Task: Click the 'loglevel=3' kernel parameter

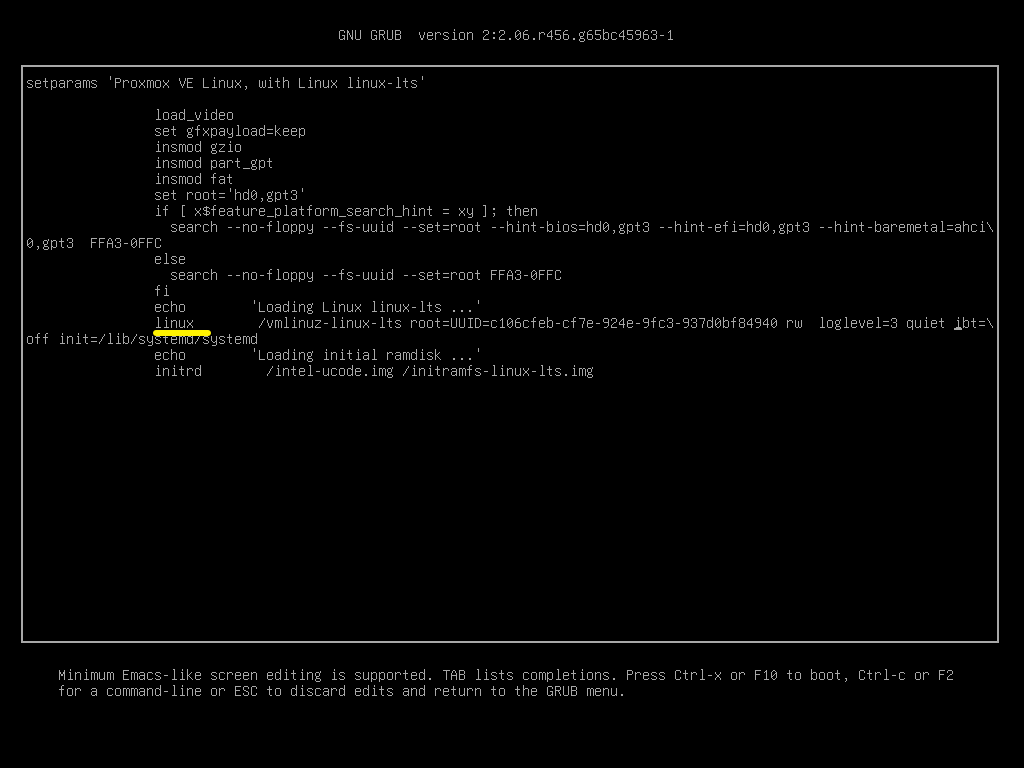Action: click(x=858, y=323)
